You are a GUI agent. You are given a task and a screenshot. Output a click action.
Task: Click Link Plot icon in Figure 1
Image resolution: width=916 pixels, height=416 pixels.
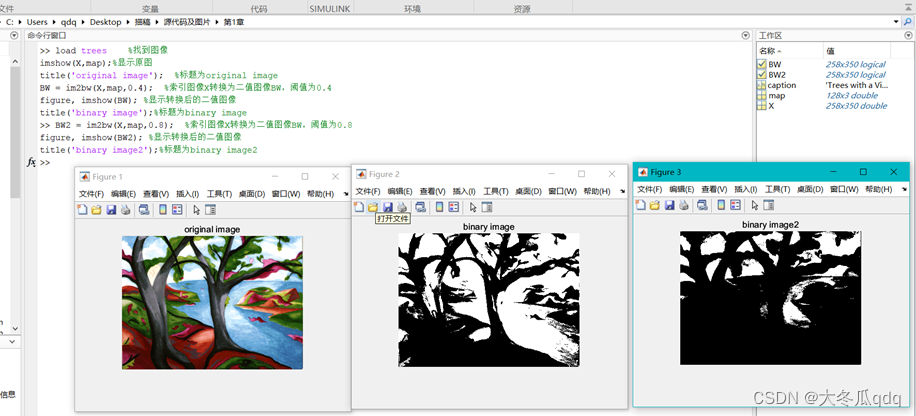pyautogui.click(x=144, y=210)
